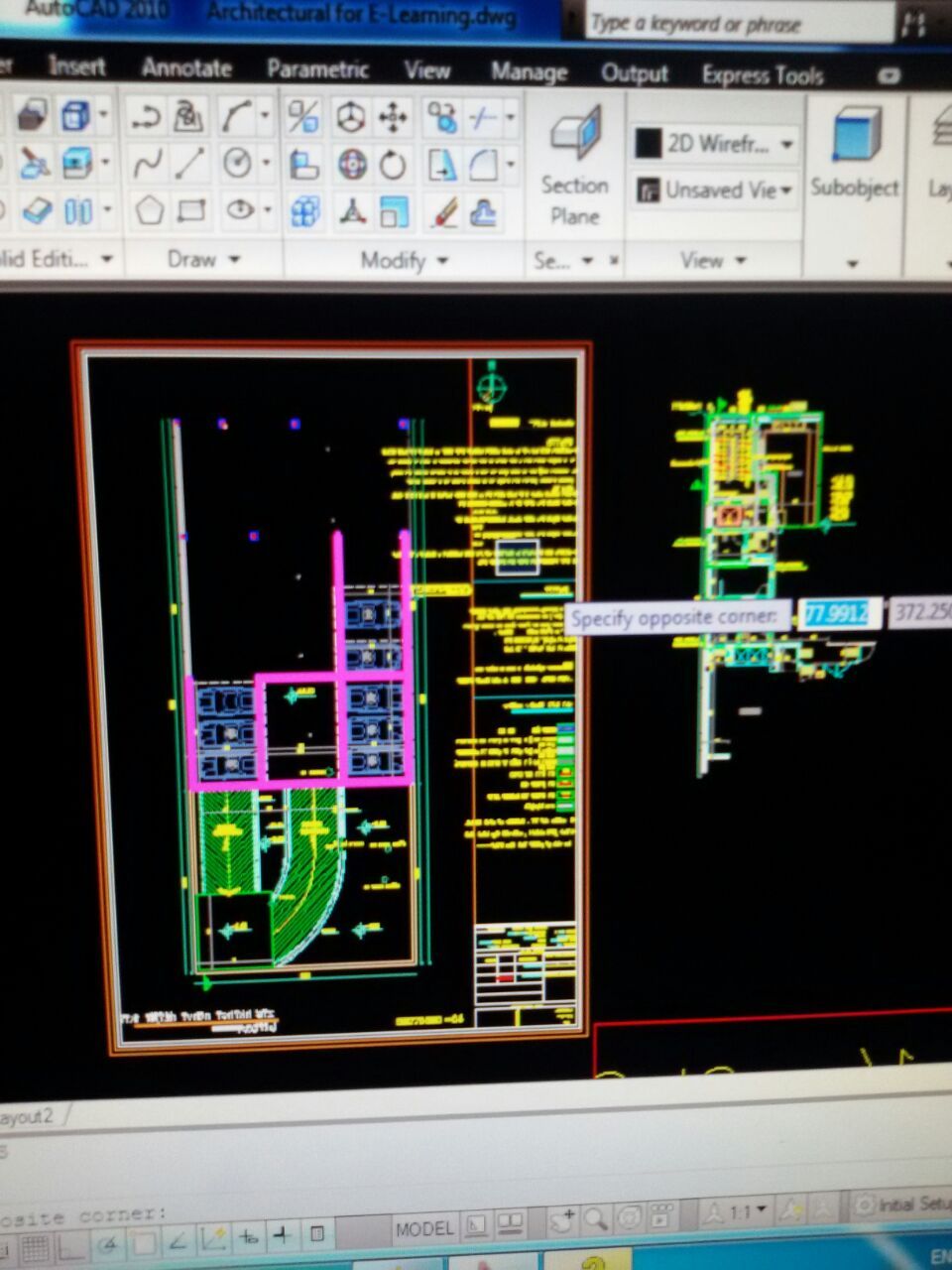952x1270 pixels.
Task: Click the Offset tool in Modify panel
Action: [484, 211]
